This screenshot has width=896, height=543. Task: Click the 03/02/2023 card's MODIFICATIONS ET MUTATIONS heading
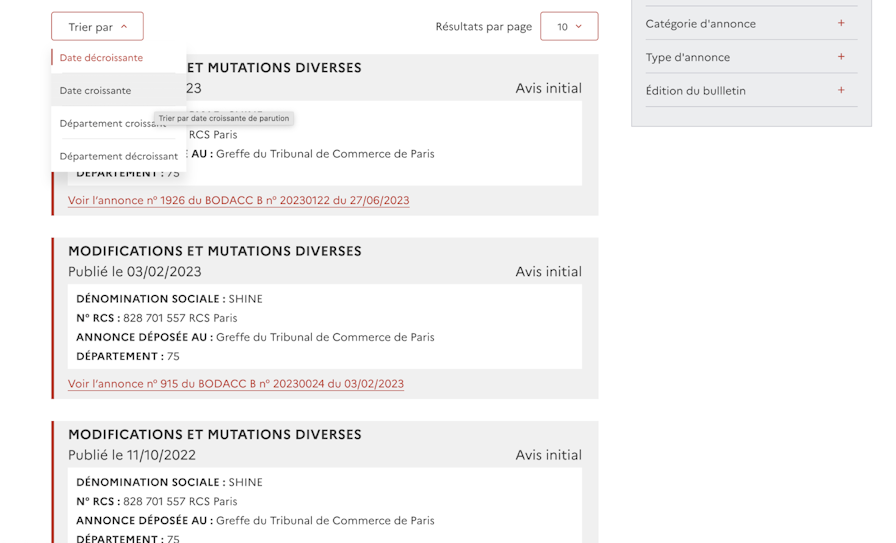[215, 251]
